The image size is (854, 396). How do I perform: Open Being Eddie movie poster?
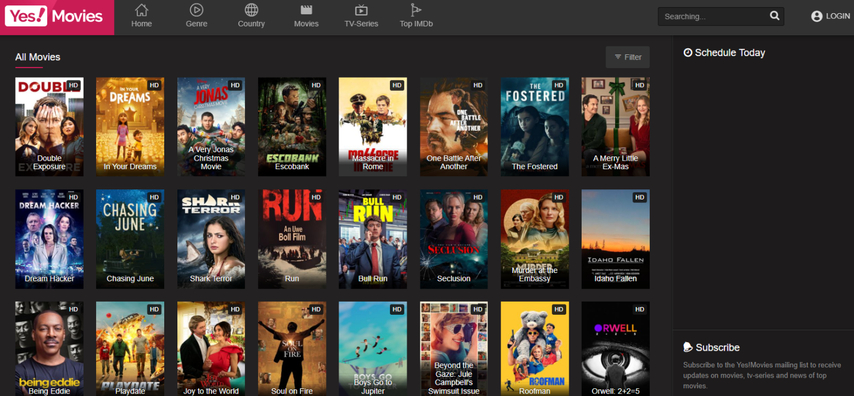[x=49, y=349]
